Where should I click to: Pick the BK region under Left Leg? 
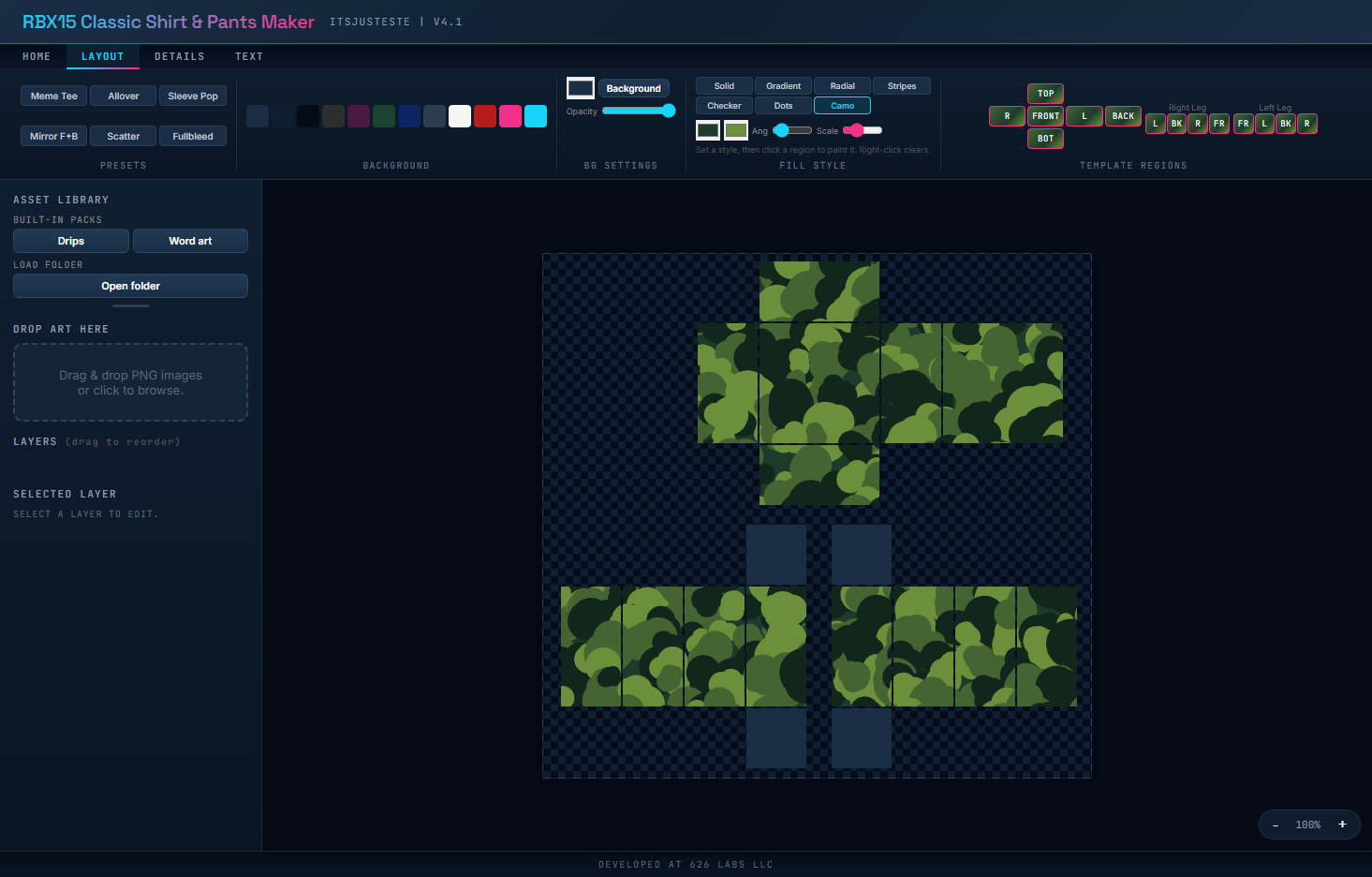[x=1286, y=124]
